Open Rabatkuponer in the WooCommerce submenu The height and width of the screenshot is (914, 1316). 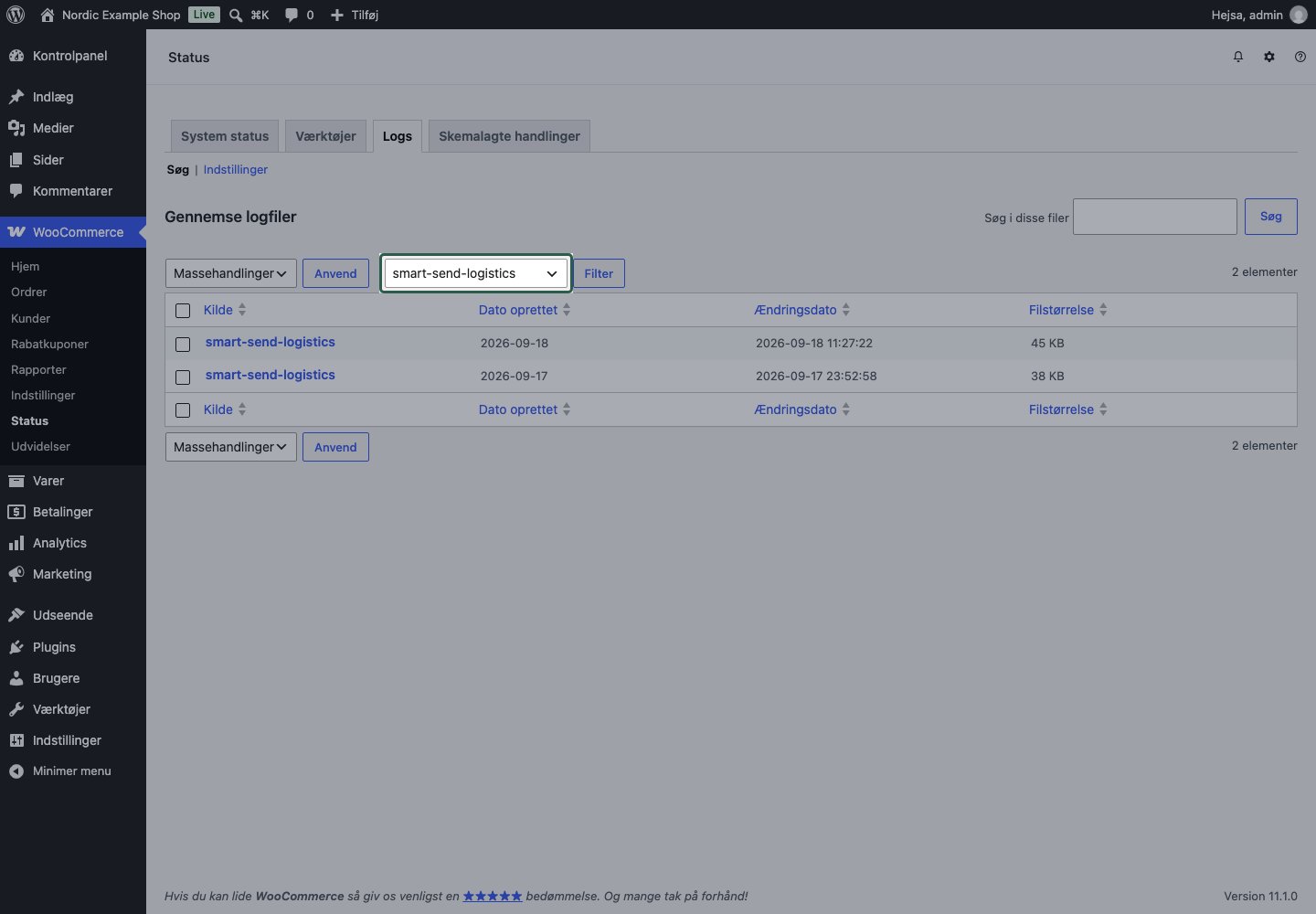coord(49,345)
